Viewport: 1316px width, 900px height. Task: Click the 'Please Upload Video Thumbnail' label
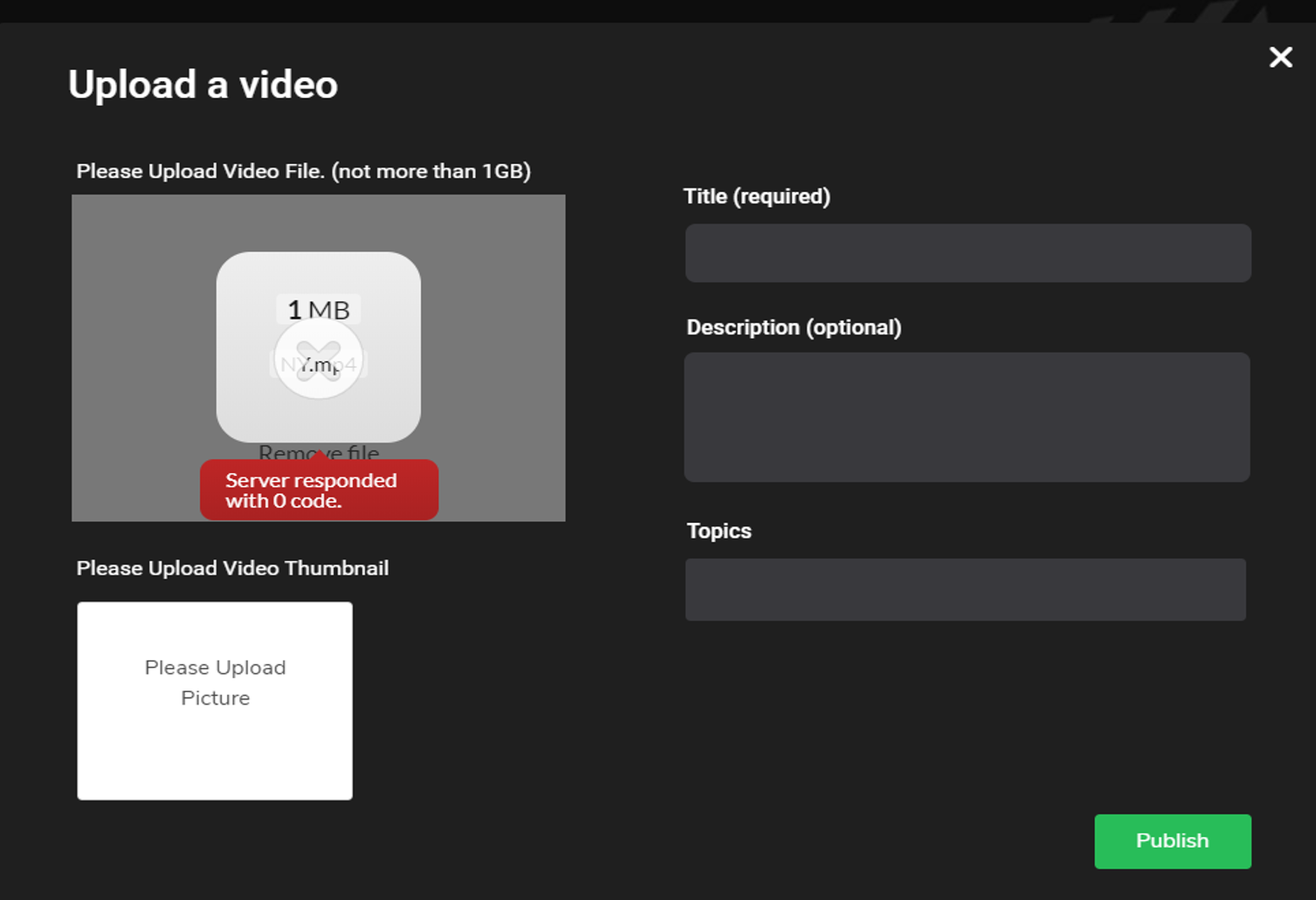(x=232, y=568)
